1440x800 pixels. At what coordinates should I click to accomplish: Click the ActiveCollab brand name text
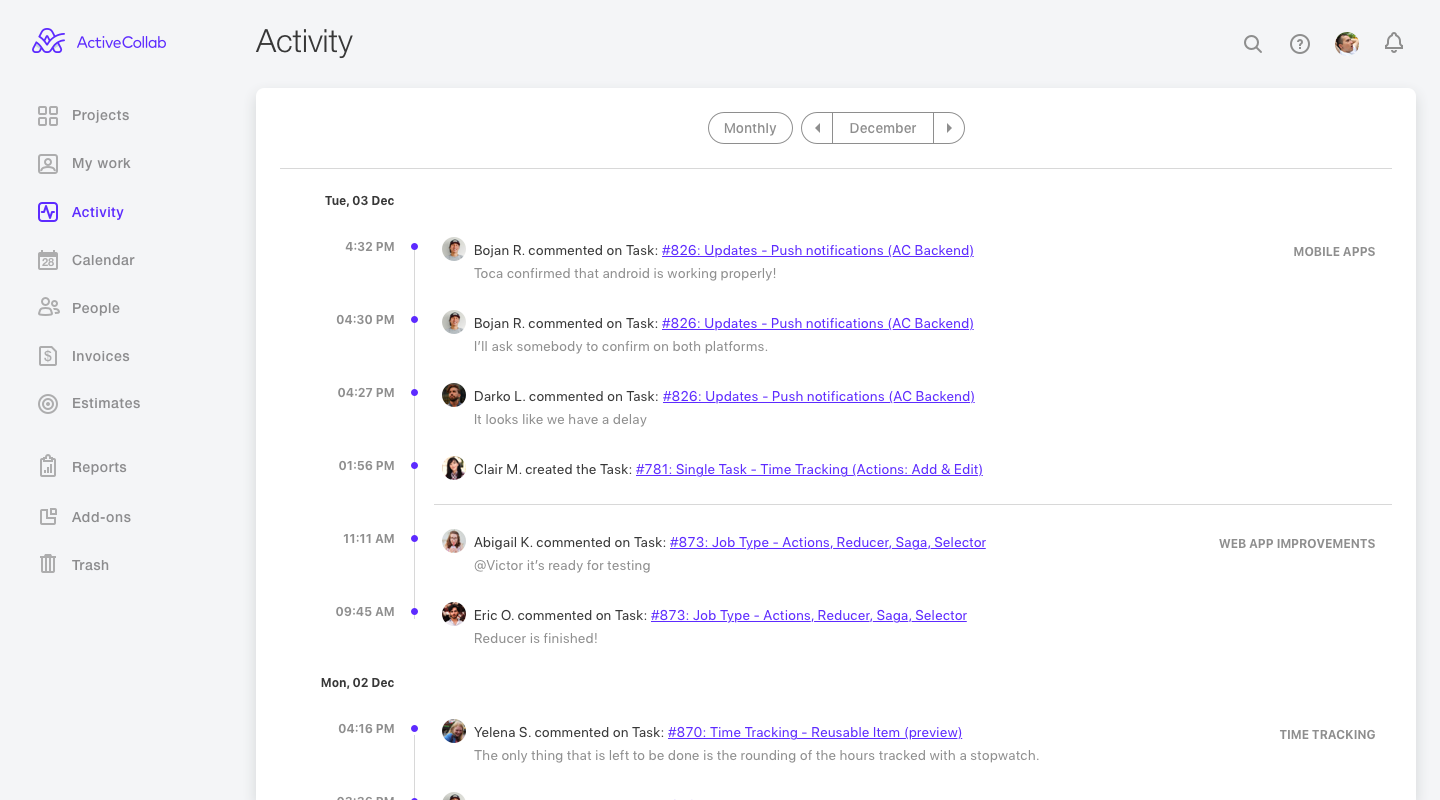(x=121, y=42)
